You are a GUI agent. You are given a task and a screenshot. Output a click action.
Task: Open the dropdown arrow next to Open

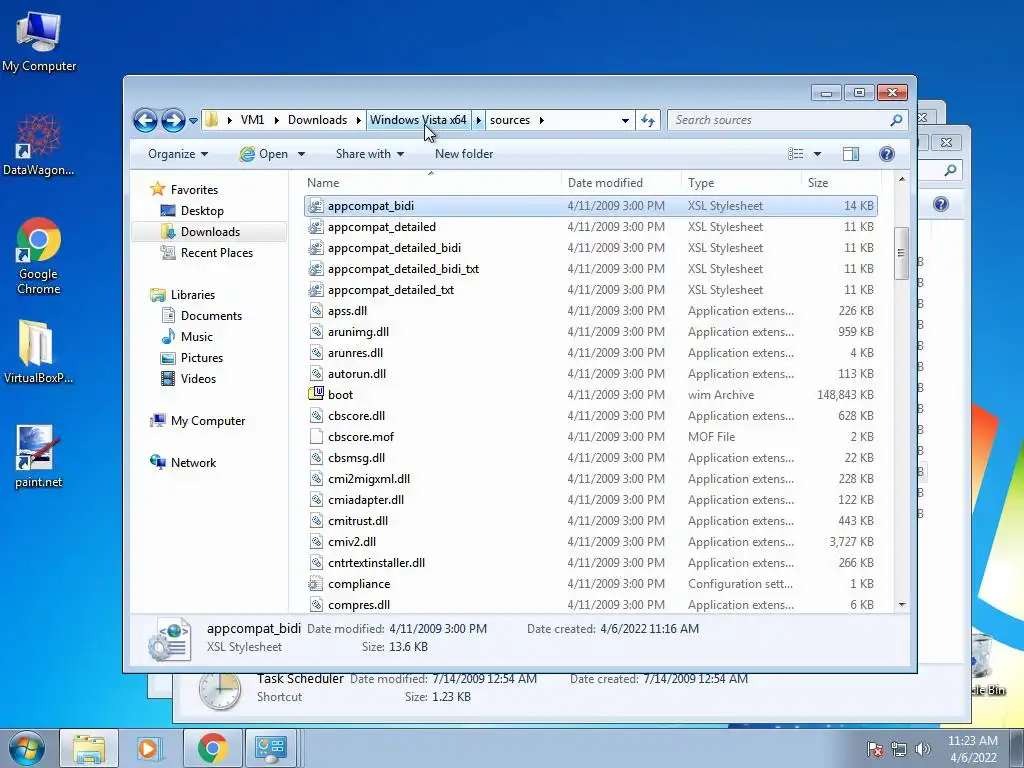301,154
